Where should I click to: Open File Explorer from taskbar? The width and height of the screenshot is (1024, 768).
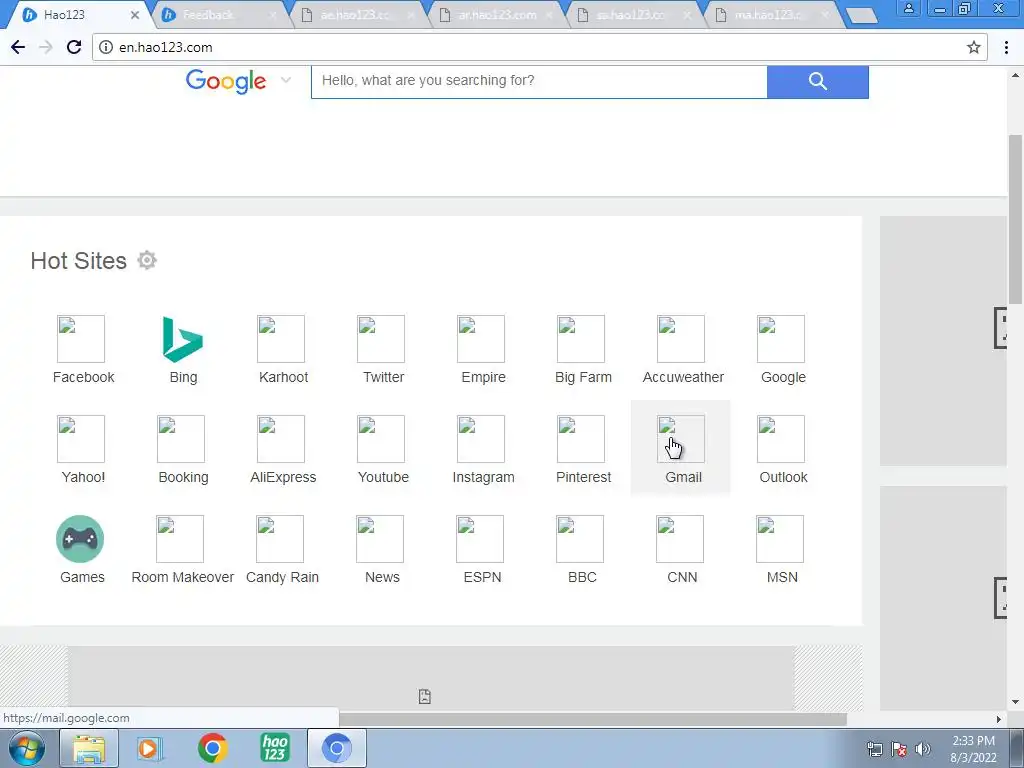point(89,748)
